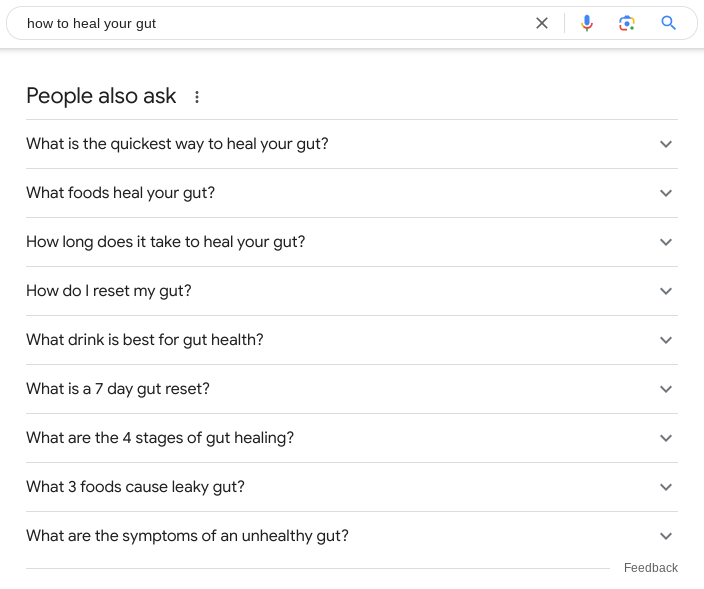Click the blue magnifying glass search button
704x589 pixels.
click(x=669, y=23)
